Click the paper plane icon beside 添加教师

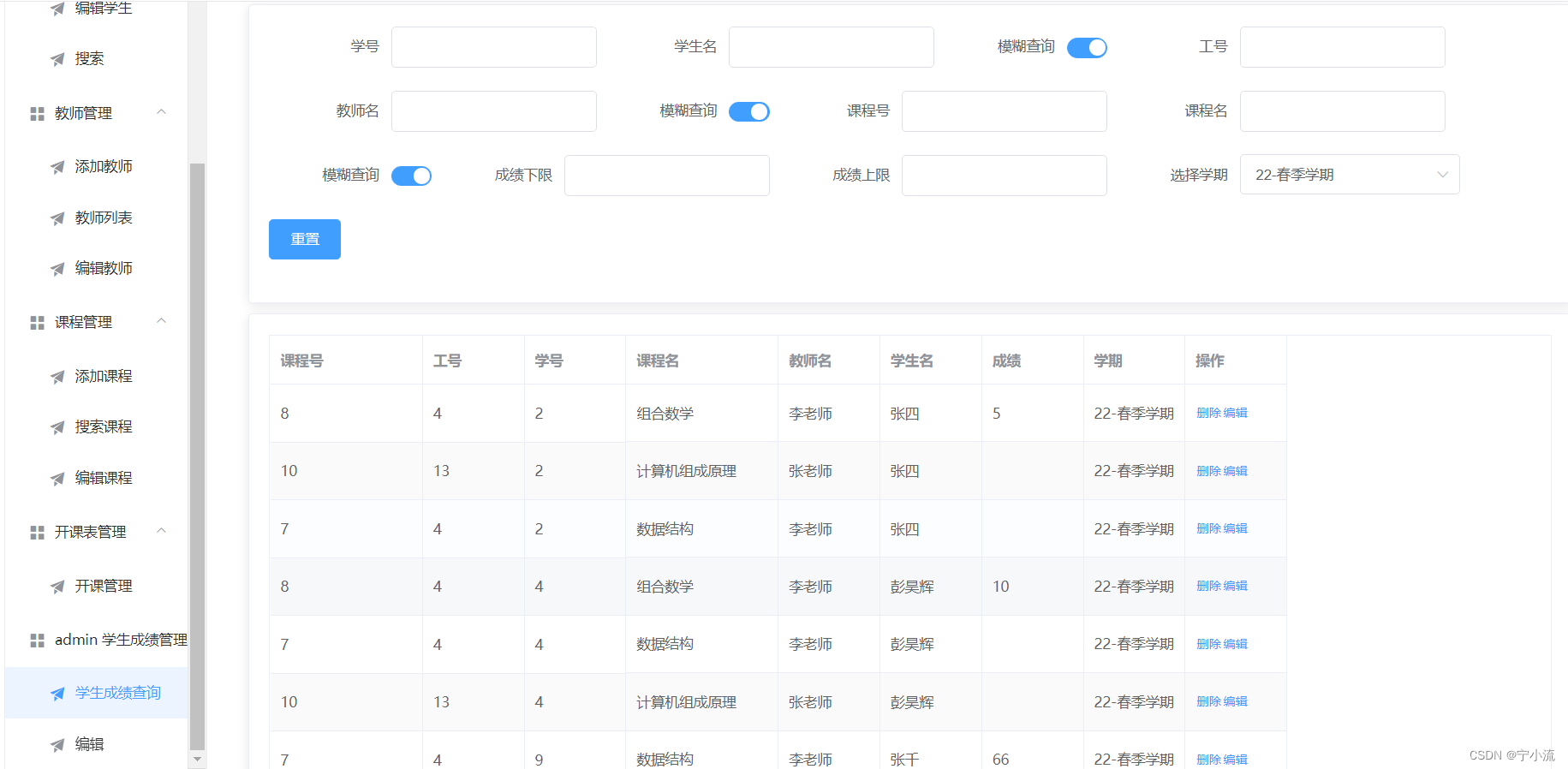click(57, 167)
